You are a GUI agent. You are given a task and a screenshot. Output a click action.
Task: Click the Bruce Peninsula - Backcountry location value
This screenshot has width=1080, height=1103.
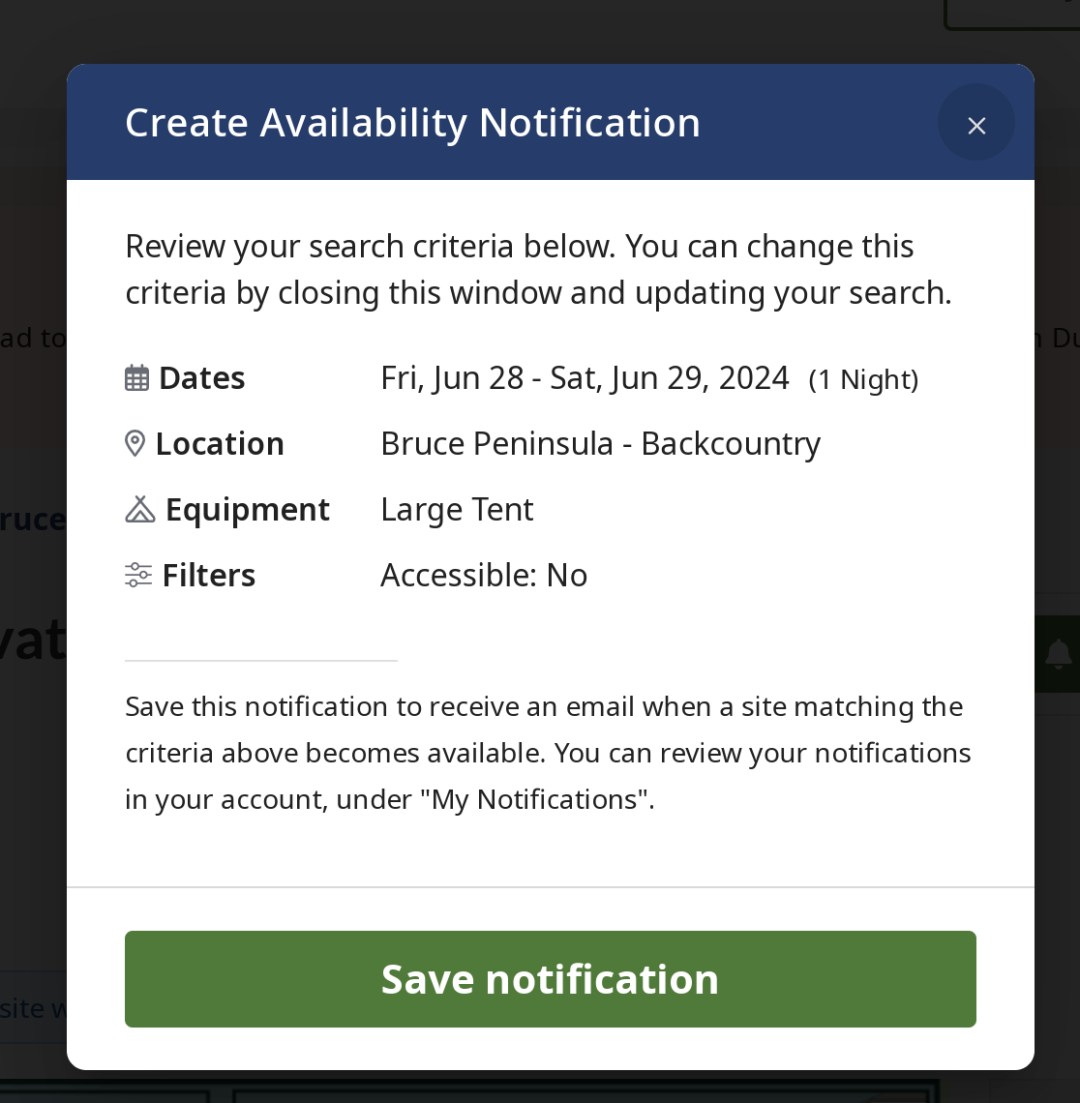(601, 444)
